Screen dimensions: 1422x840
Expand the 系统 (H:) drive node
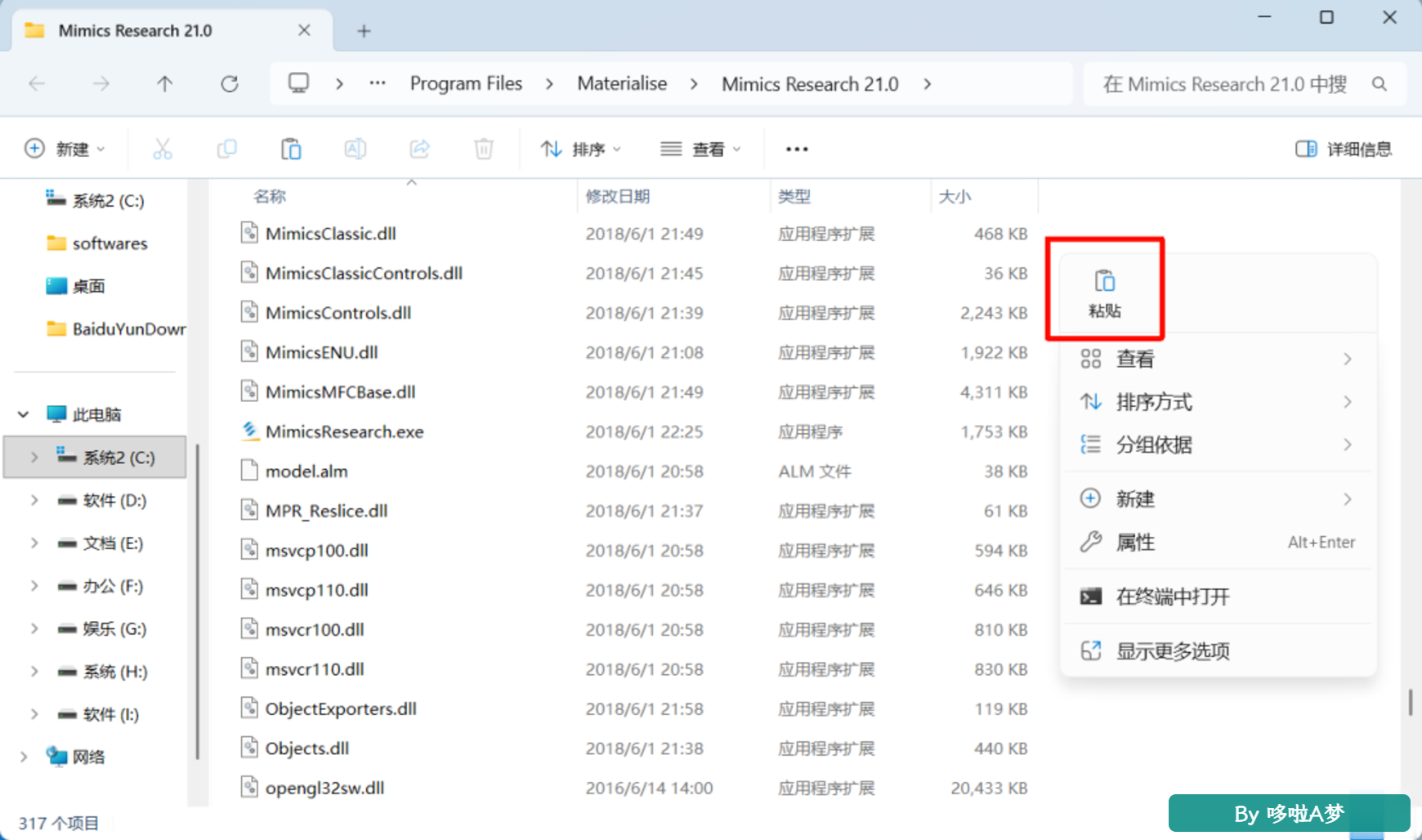pos(34,672)
